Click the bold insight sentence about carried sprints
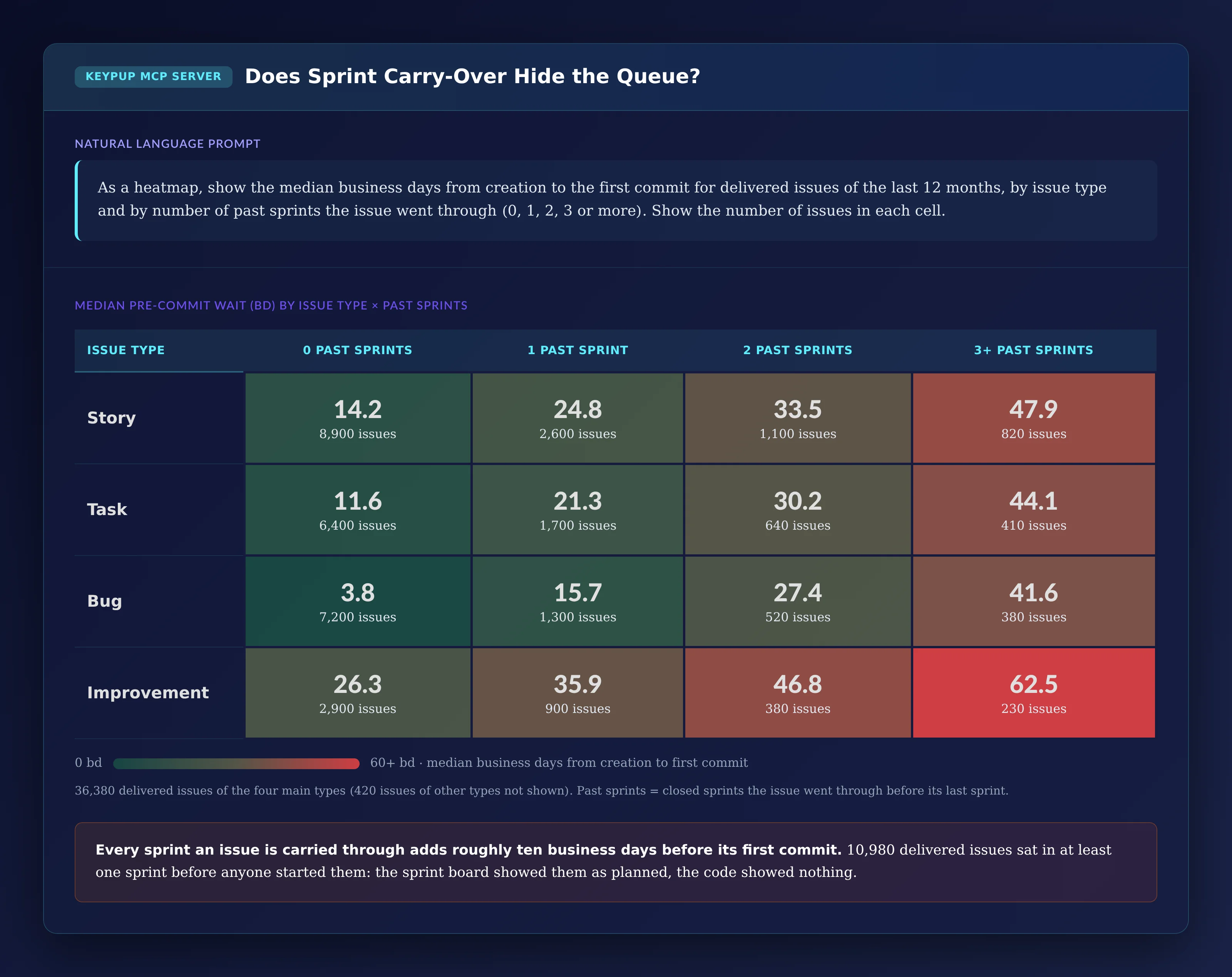The height and width of the screenshot is (977, 1232). 469,850
